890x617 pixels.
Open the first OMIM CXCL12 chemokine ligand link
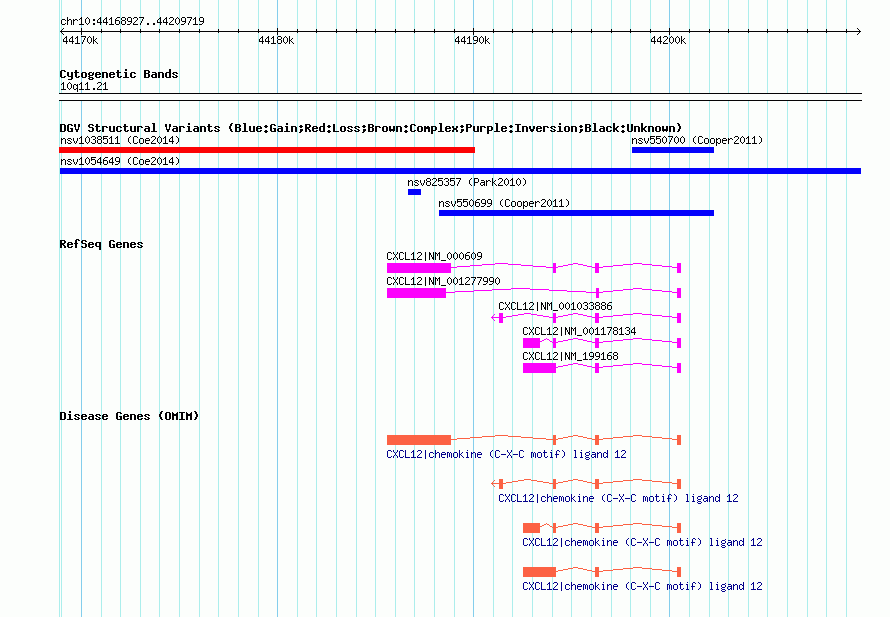pyautogui.click(x=506, y=454)
